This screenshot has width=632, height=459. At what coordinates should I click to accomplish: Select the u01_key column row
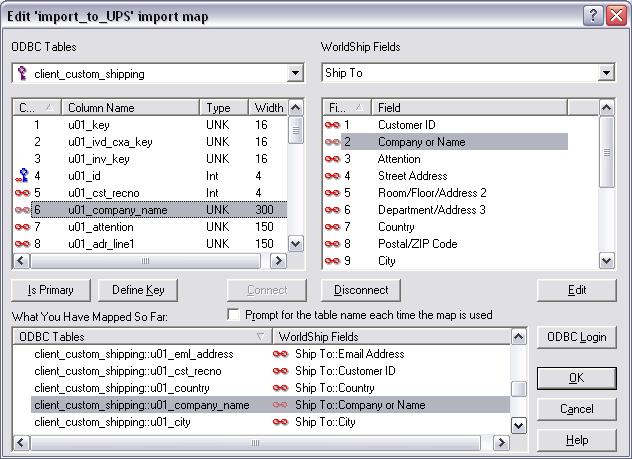pyautogui.click(x=150, y=125)
